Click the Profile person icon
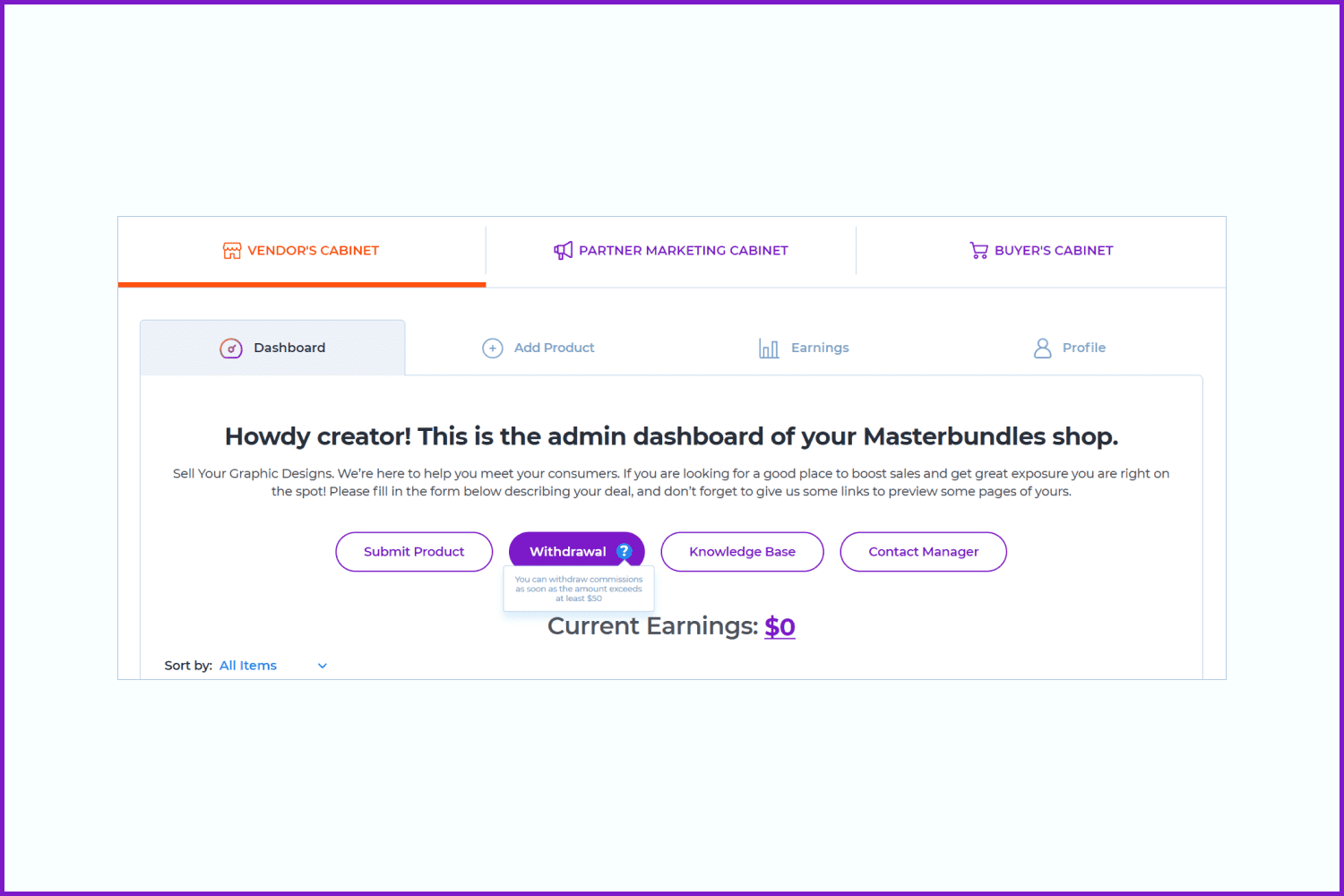Image resolution: width=1344 pixels, height=896 pixels. point(1042,348)
